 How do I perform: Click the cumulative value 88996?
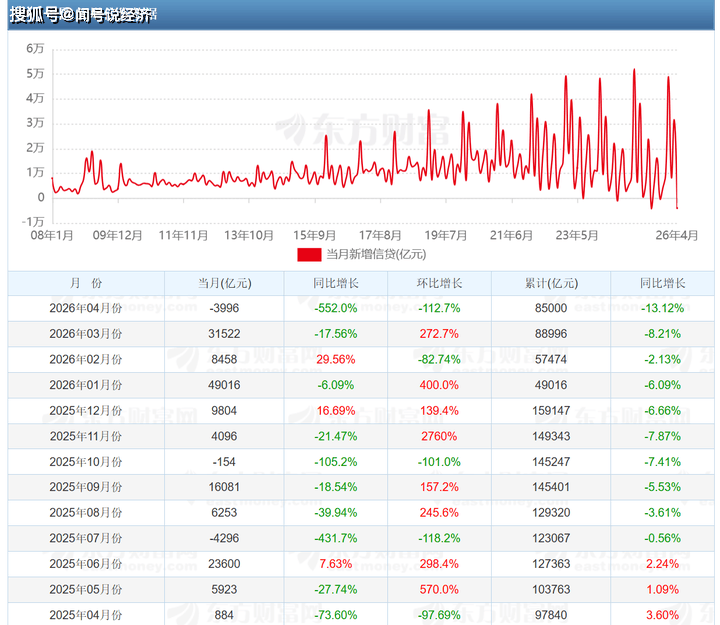click(551, 334)
